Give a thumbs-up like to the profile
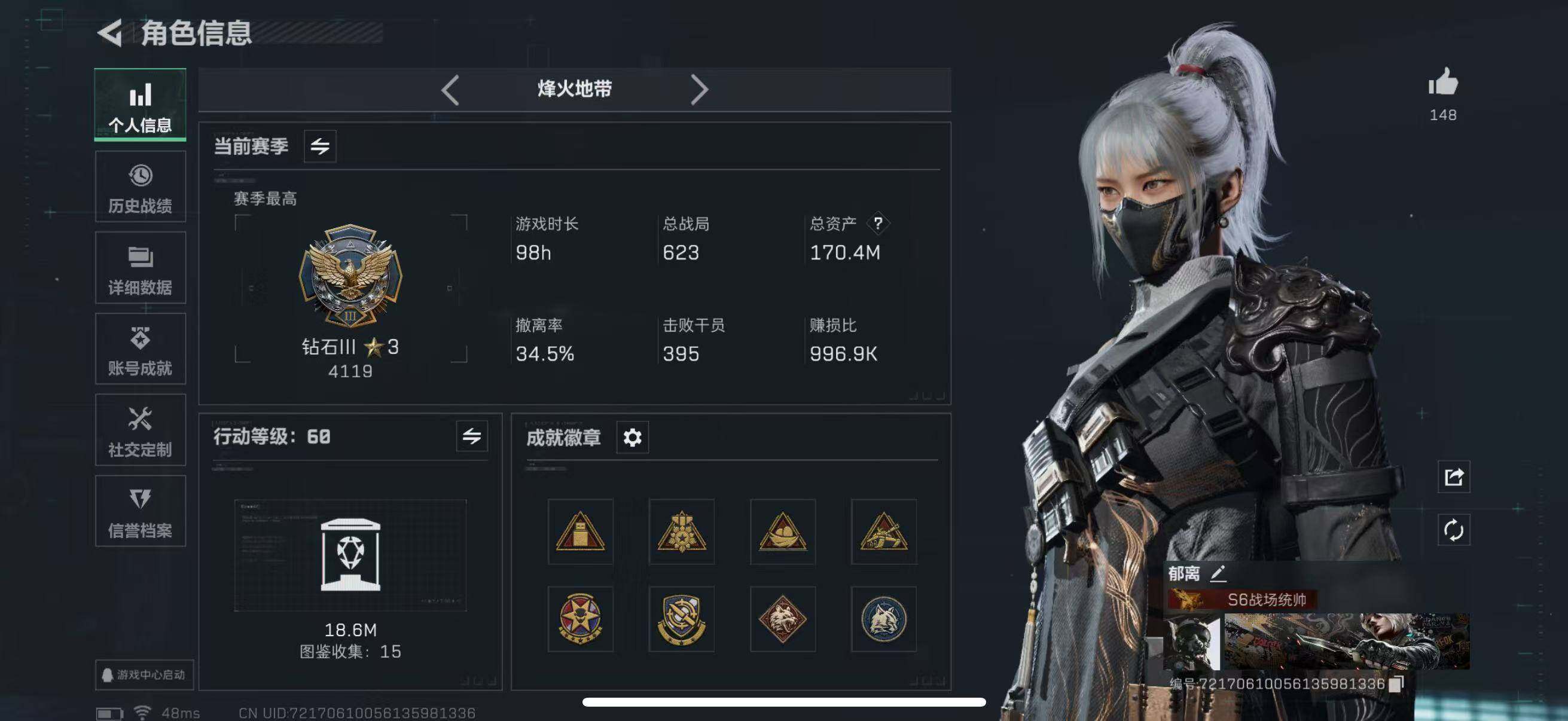The height and width of the screenshot is (721, 1568). [x=1443, y=83]
